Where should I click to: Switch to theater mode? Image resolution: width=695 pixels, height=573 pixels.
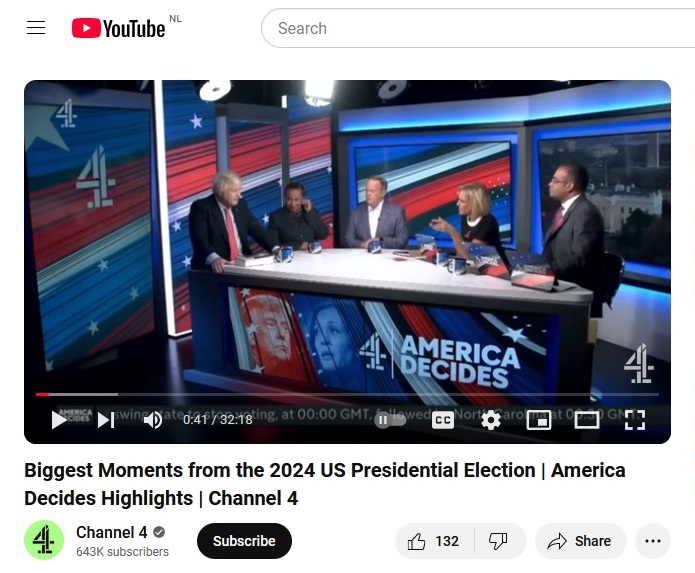pyautogui.click(x=586, y=420)
